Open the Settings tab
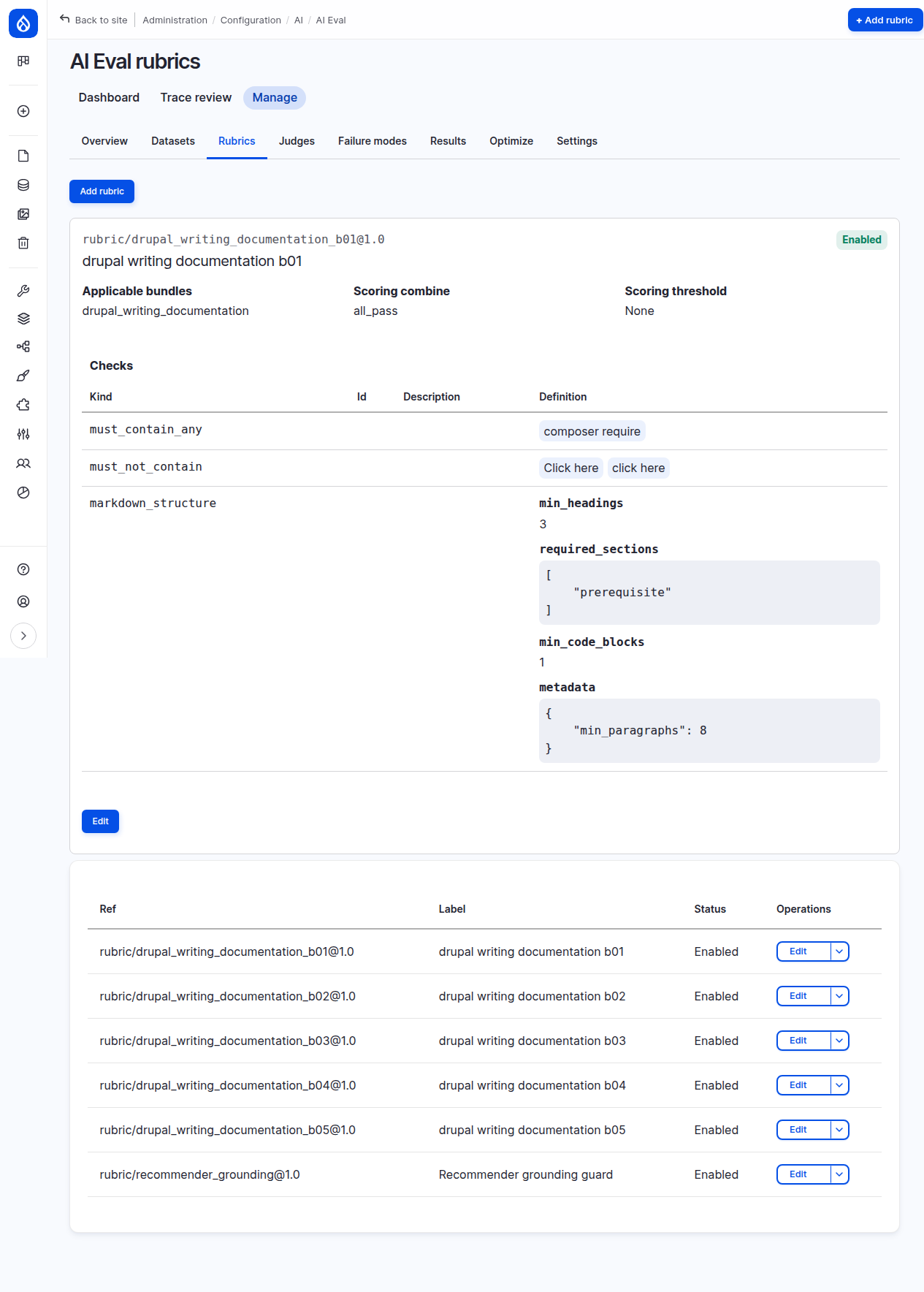The height and width of the screenshot is (1292, 924). click(x=577, y=141)
